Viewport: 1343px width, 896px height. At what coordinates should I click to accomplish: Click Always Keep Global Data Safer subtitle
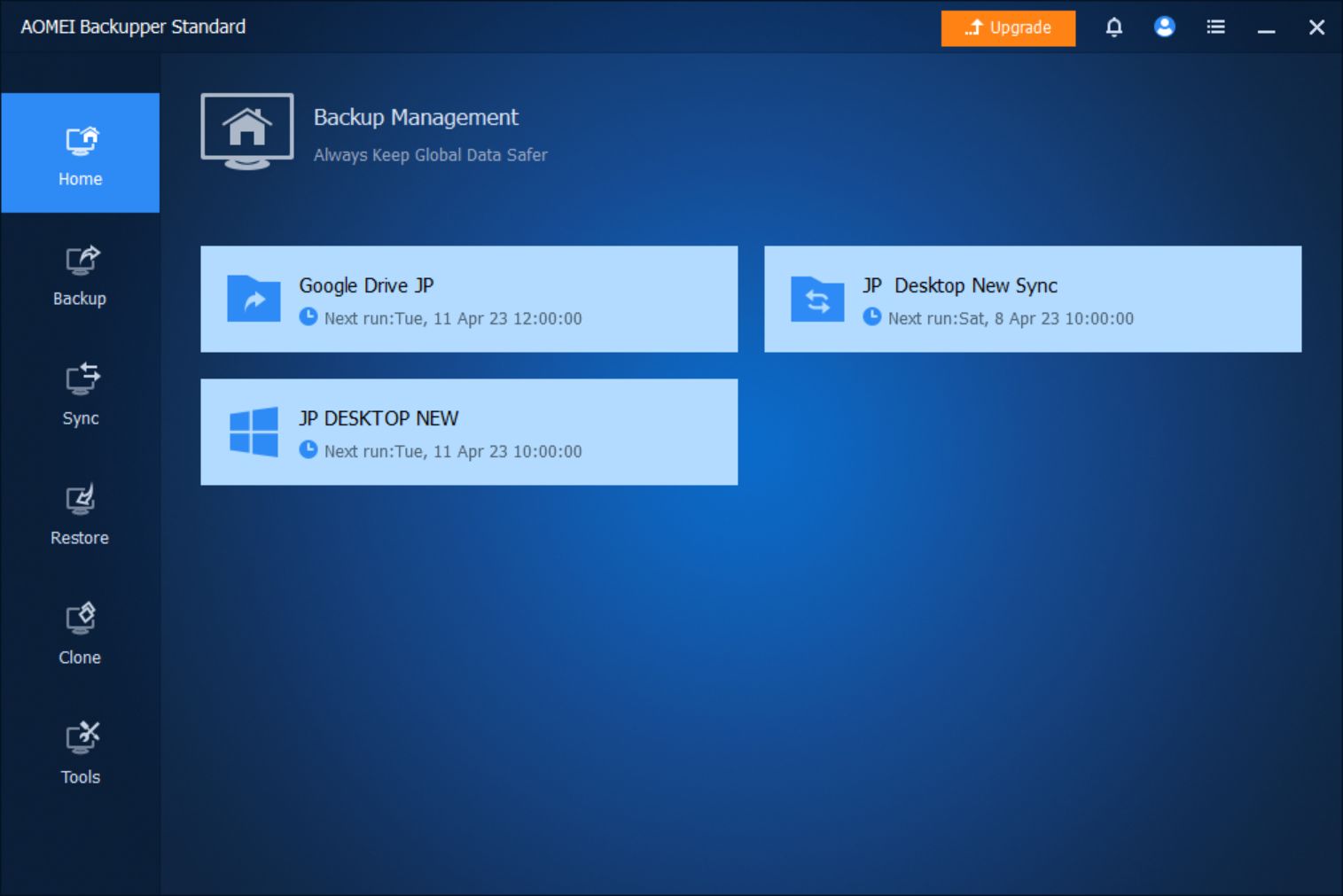tap(430, 155)
